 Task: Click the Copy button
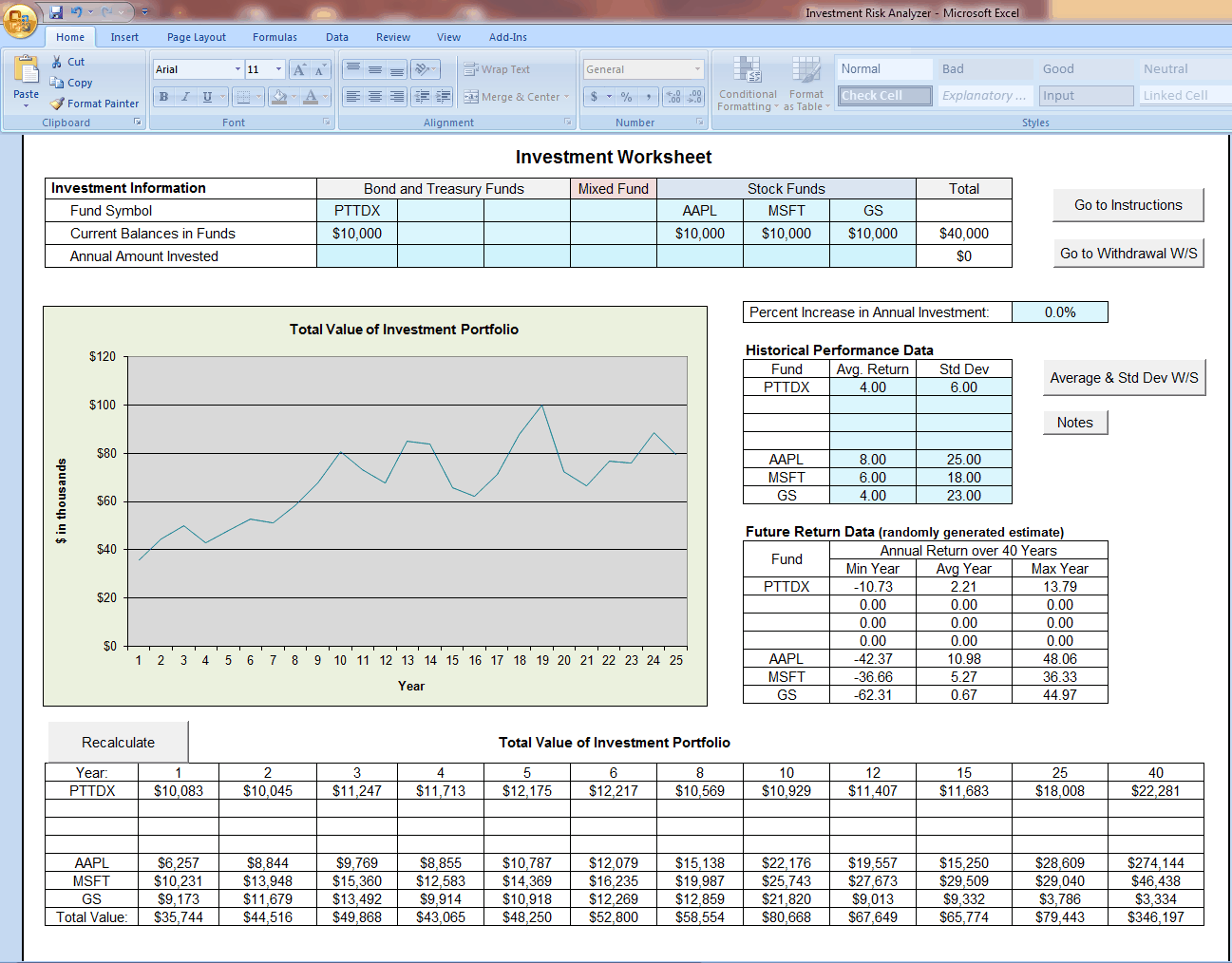tap(71, 83)
